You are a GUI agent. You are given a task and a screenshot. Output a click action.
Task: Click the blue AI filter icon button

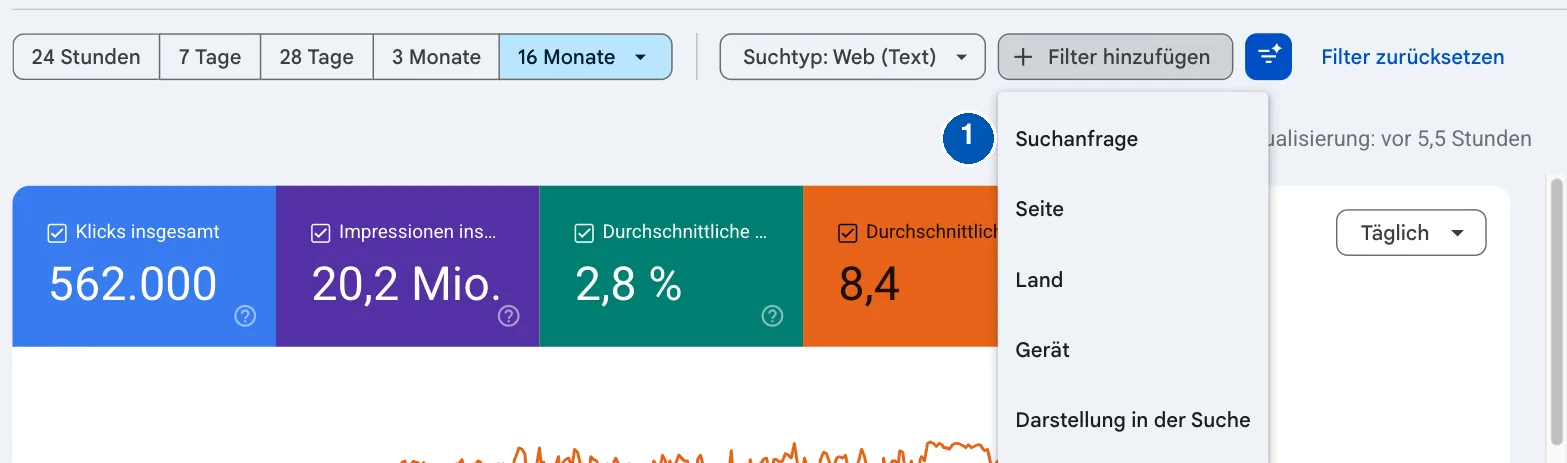pos(1268,57)
